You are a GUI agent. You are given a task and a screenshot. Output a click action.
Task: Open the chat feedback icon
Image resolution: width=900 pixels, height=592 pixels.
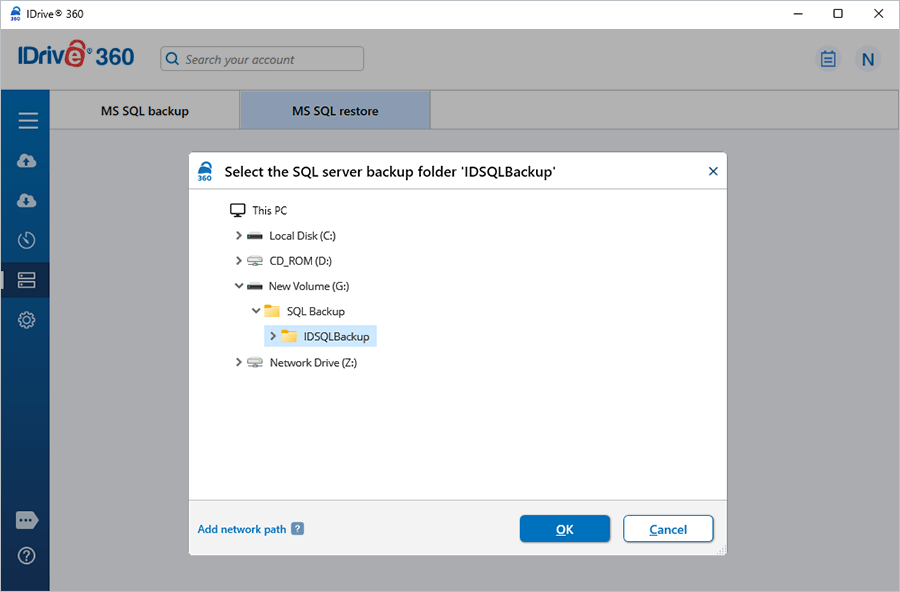(x=27, y=521)
